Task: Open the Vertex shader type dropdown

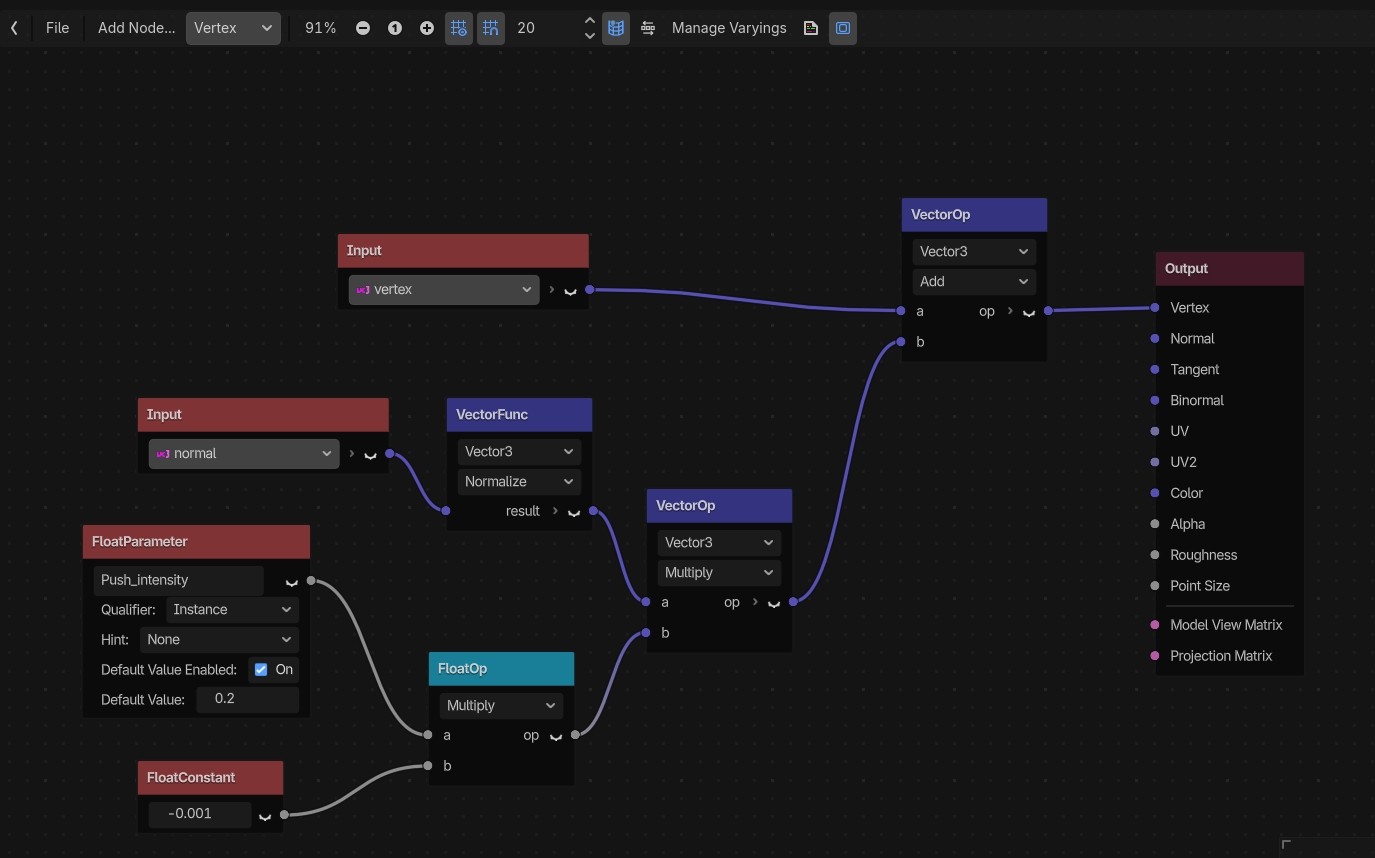Action: click(233, 28)
